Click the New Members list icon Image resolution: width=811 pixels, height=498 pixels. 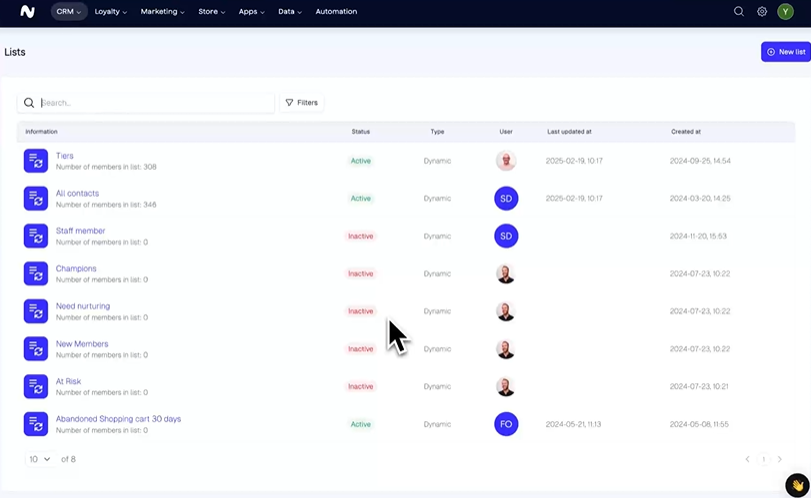click(36, 349)
